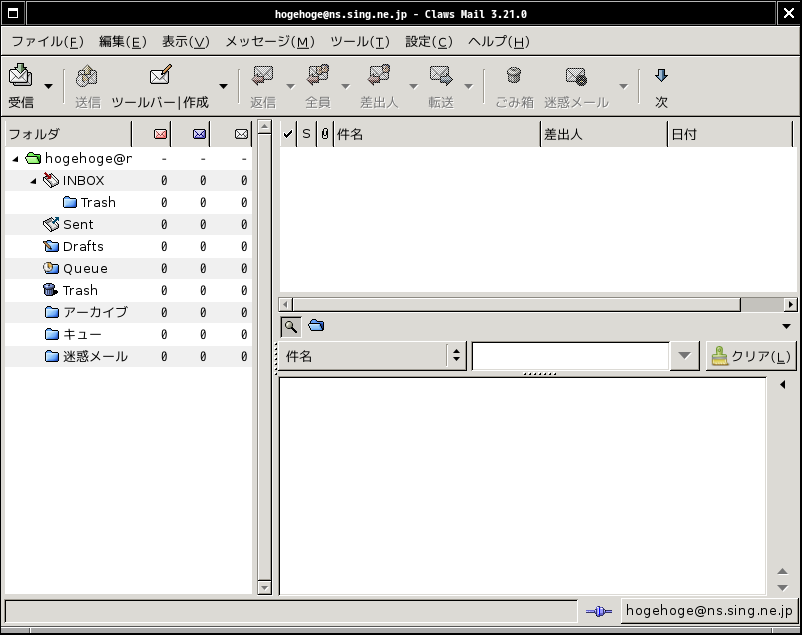Select the キュー folder
Image resolution: width=802 pixels, height=635 pixels.
tap(128, 334)
